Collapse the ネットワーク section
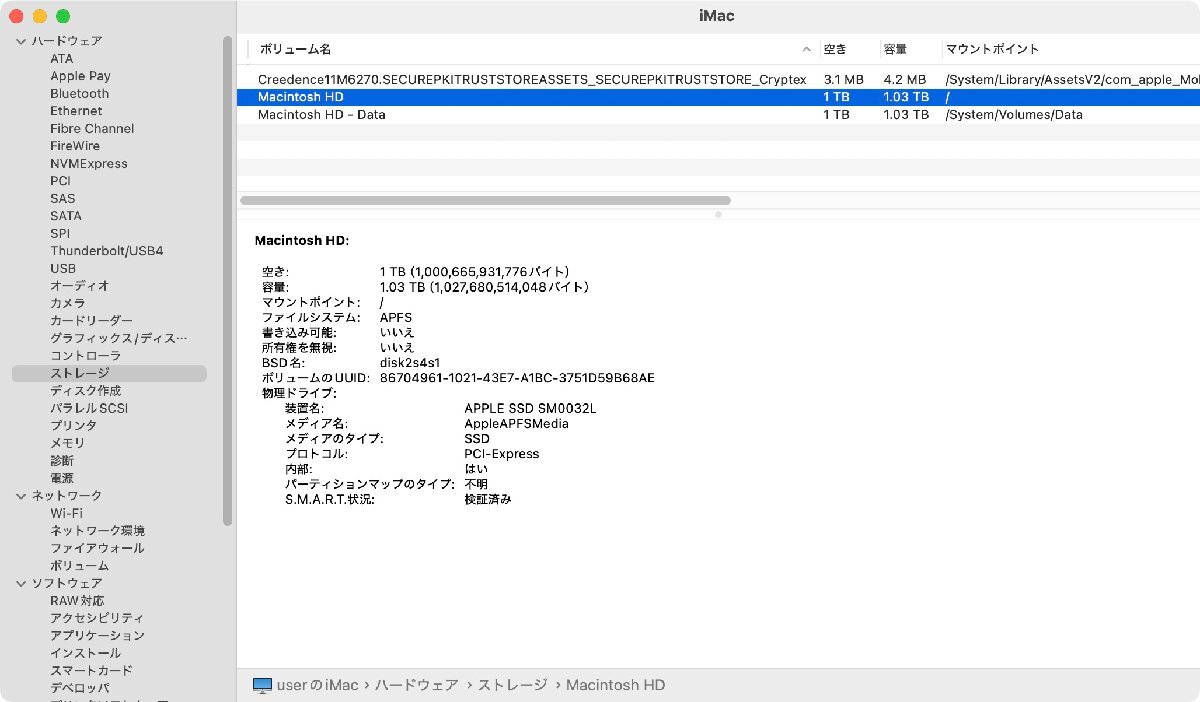 [21, 495]
